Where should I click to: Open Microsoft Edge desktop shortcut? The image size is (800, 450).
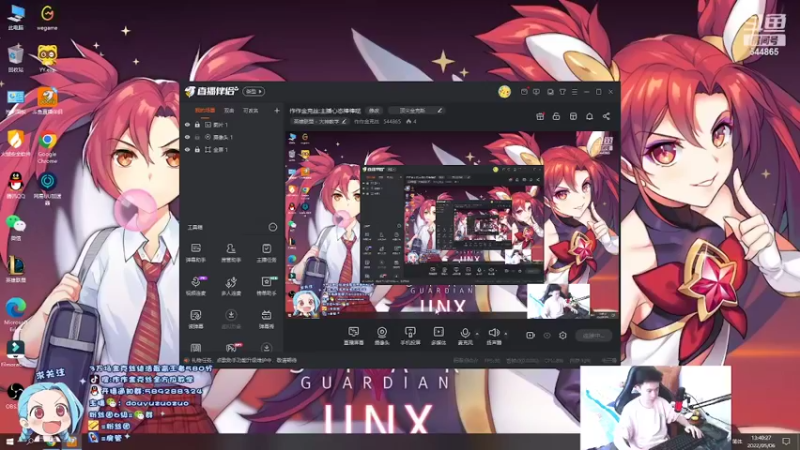coord(15,314)
